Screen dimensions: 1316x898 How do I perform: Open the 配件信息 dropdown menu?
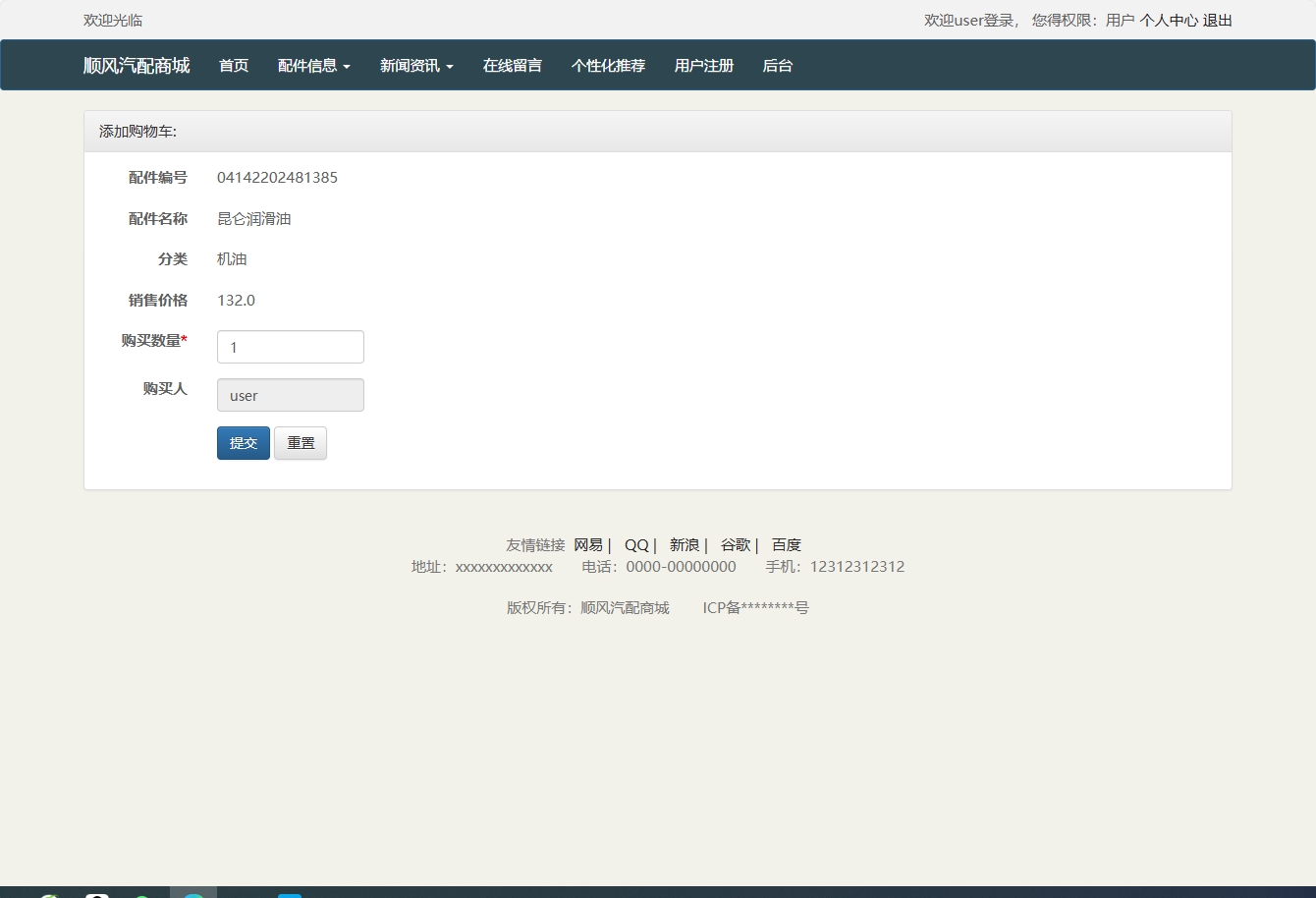[314, 66]
